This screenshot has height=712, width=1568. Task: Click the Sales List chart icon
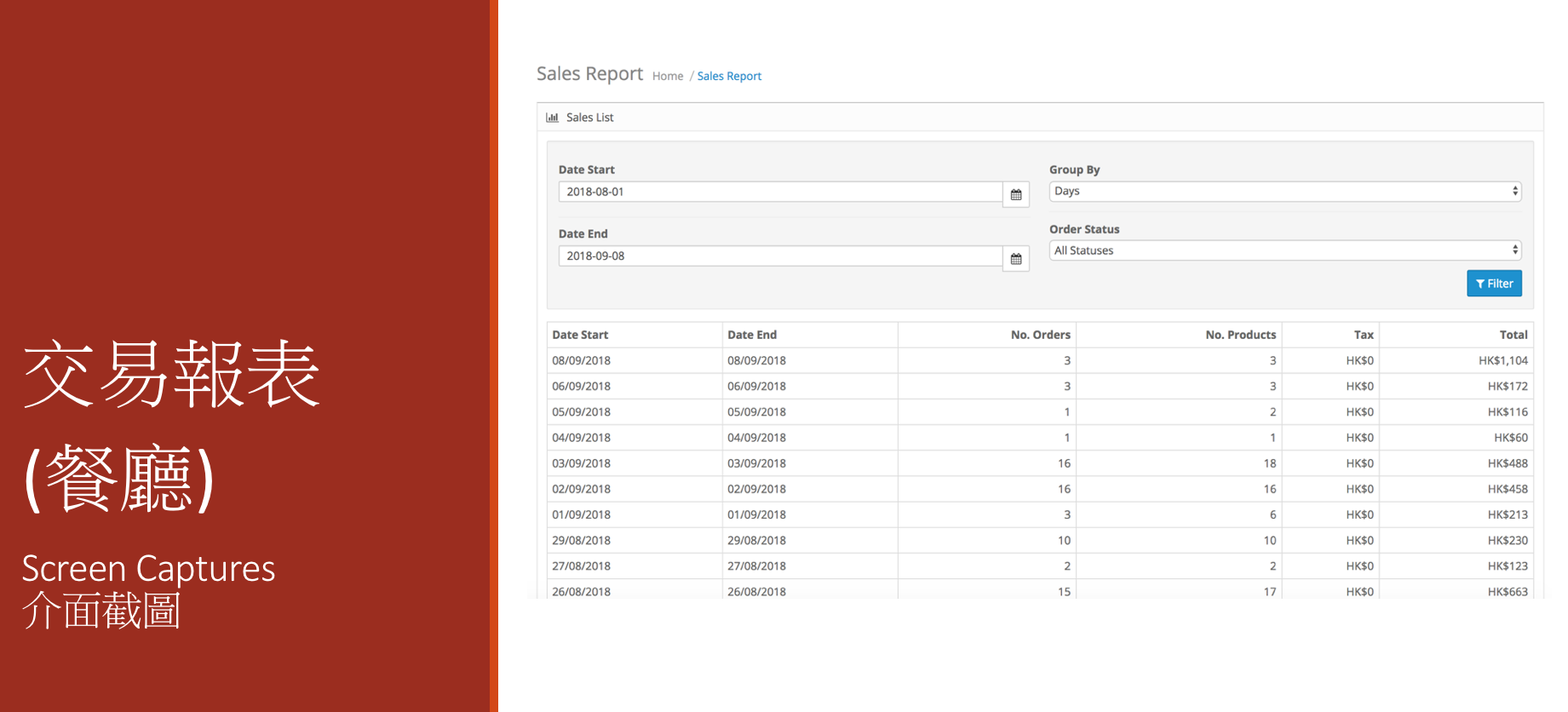(x=553, y=118)
